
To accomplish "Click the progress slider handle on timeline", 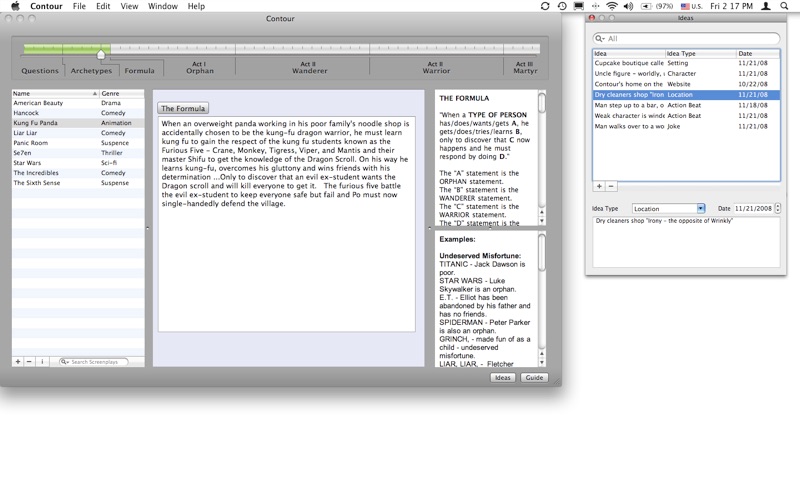I will [x=101, y=54].
